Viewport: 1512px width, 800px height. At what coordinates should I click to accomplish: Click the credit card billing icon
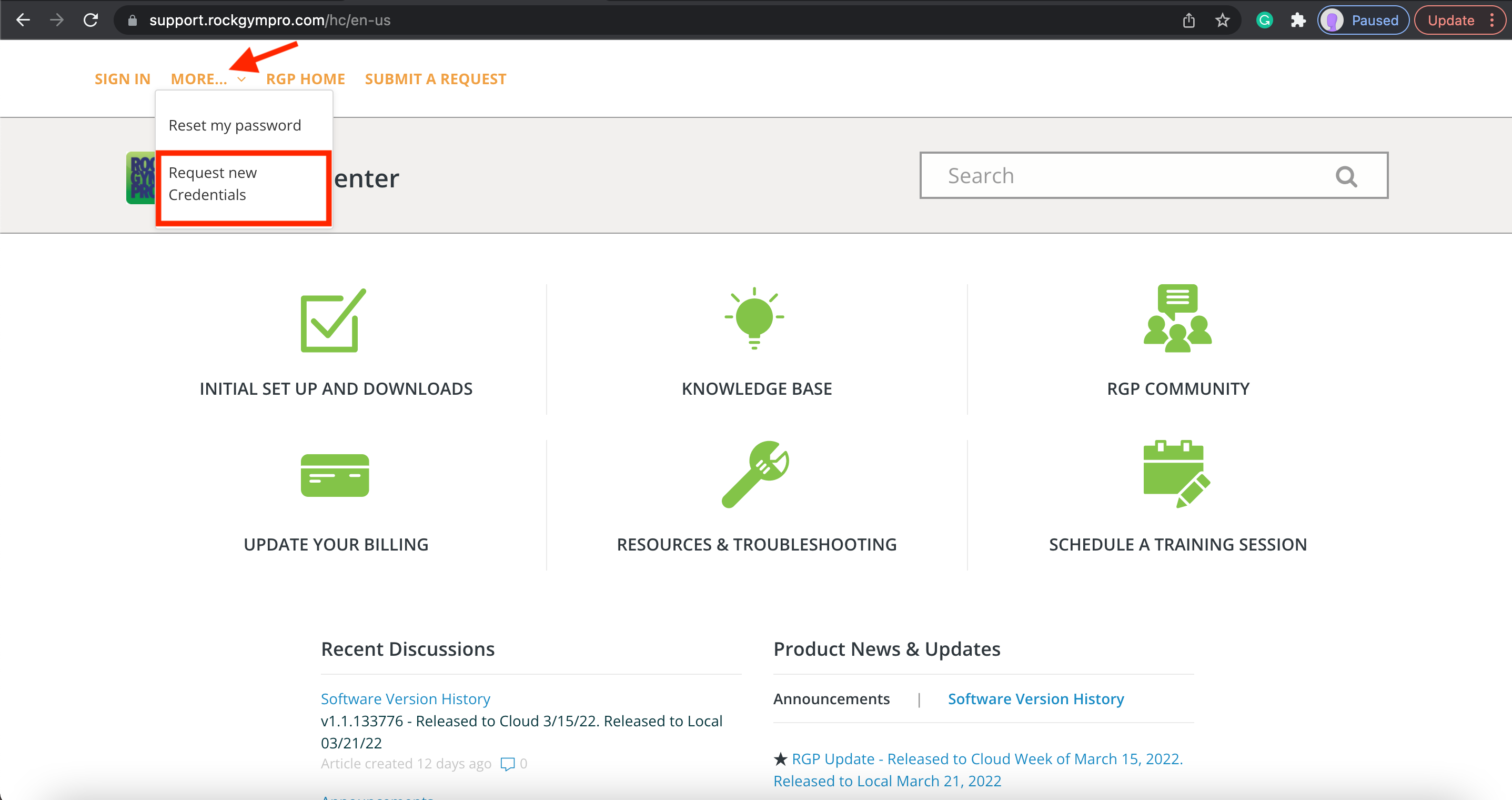coord(335,475)
